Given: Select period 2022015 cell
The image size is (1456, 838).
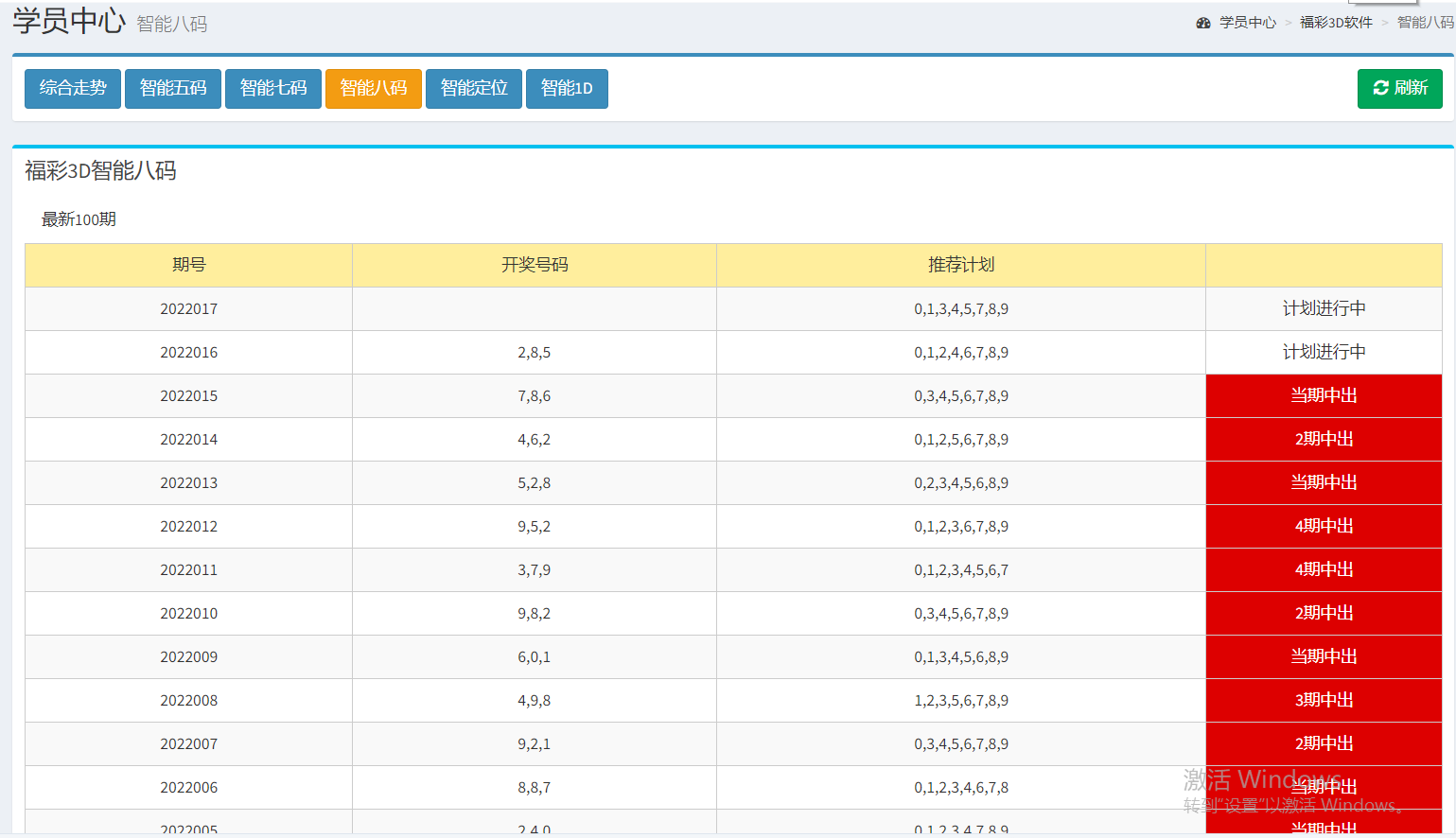Looking at the screenshot, I should tap(189, 396).
